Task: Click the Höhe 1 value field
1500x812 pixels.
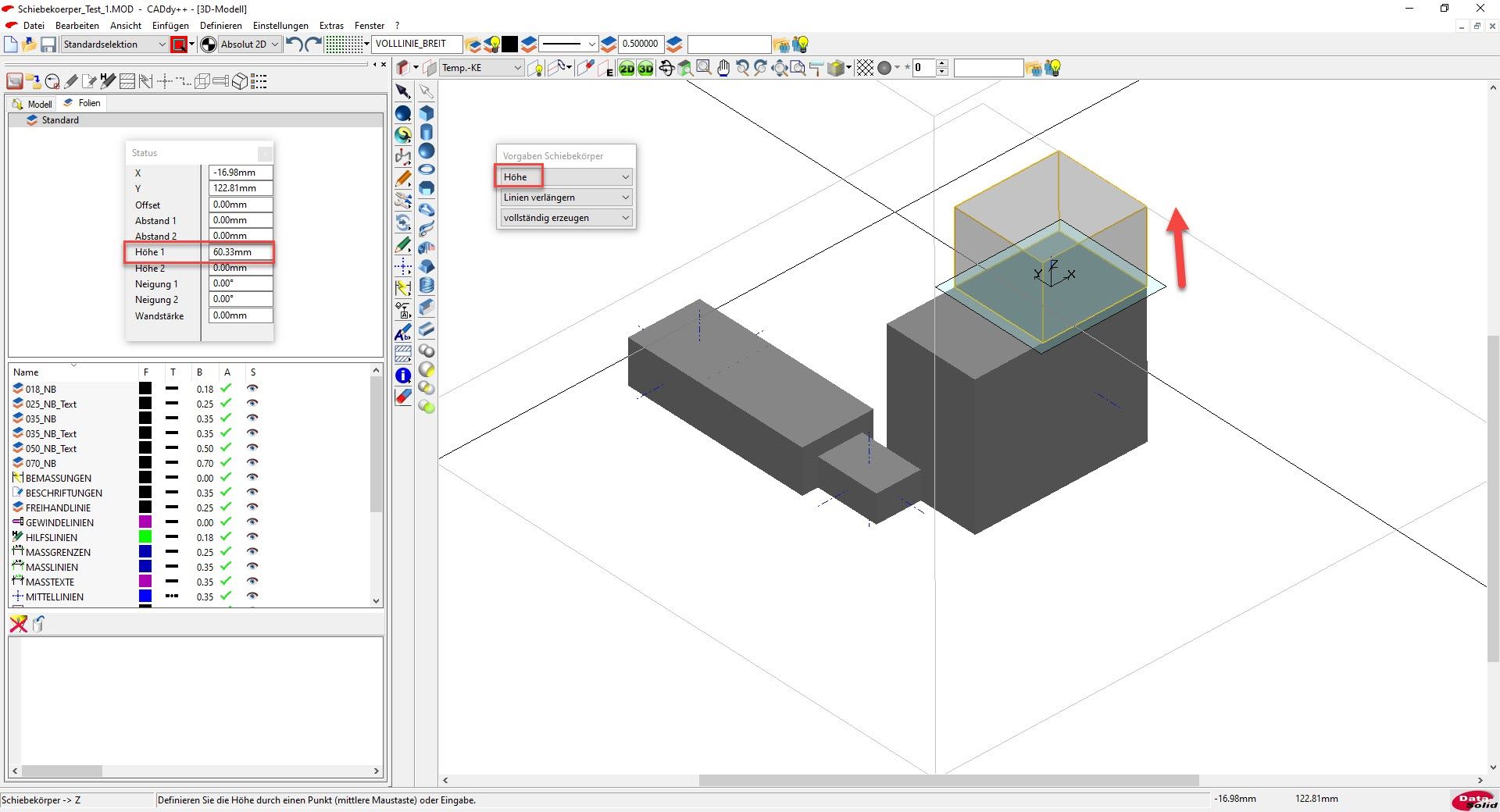Action: point(241,252)
